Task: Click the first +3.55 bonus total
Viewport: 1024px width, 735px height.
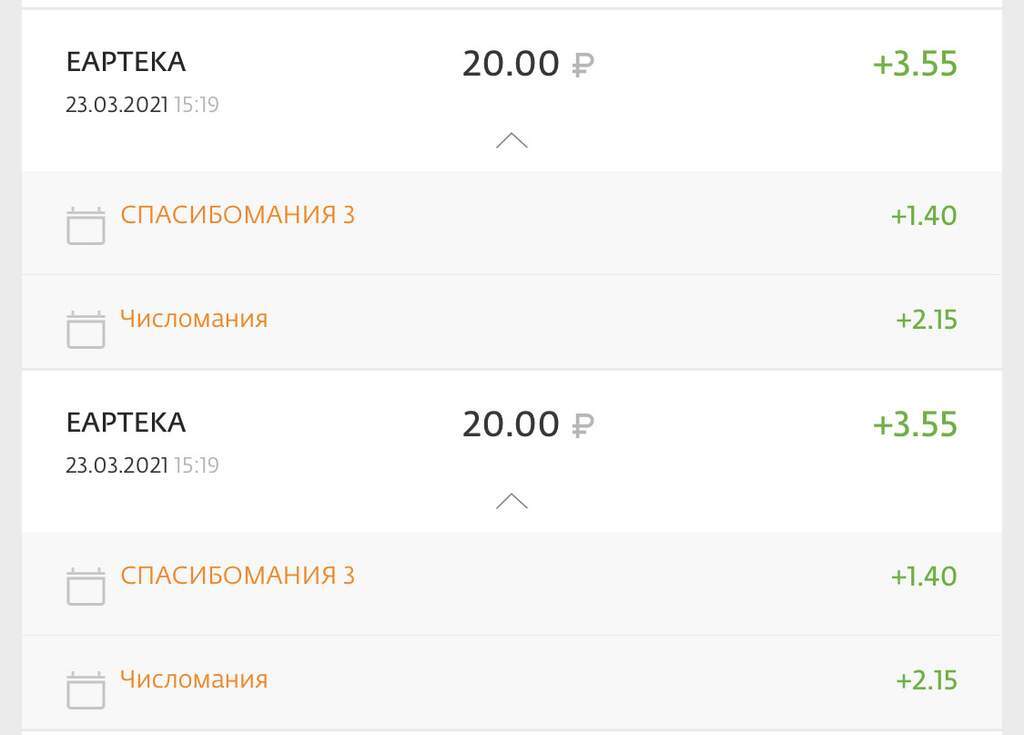Action: click(915, 64)
